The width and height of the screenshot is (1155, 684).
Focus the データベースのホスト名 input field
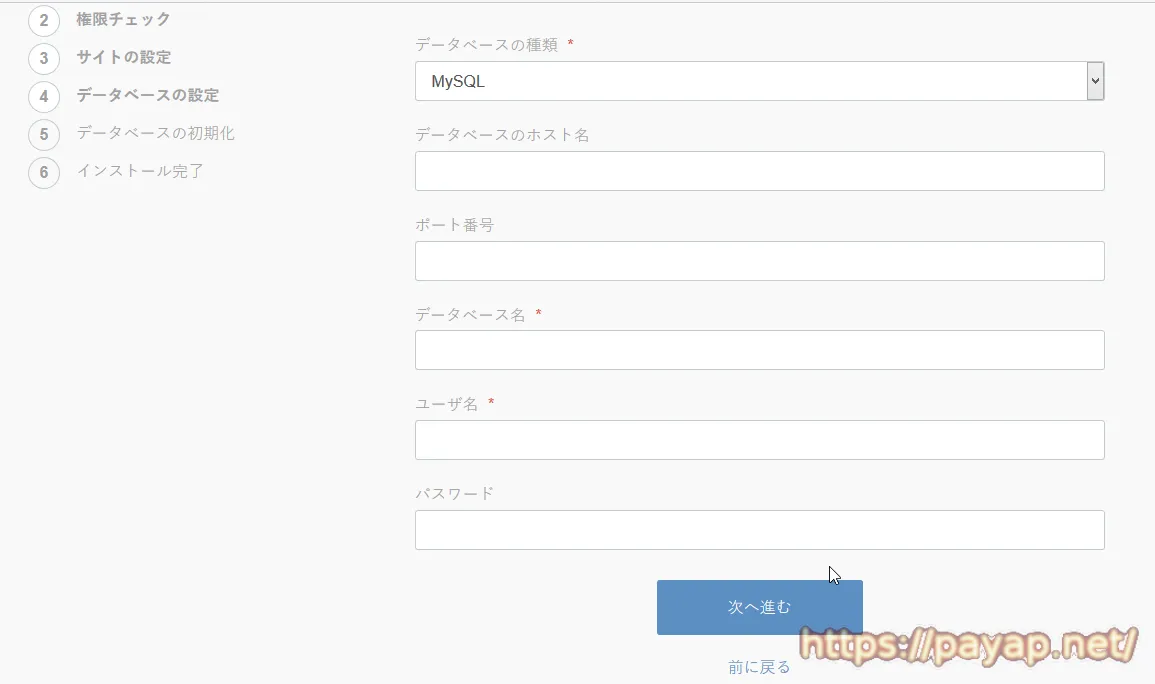[x=759, y=171]
